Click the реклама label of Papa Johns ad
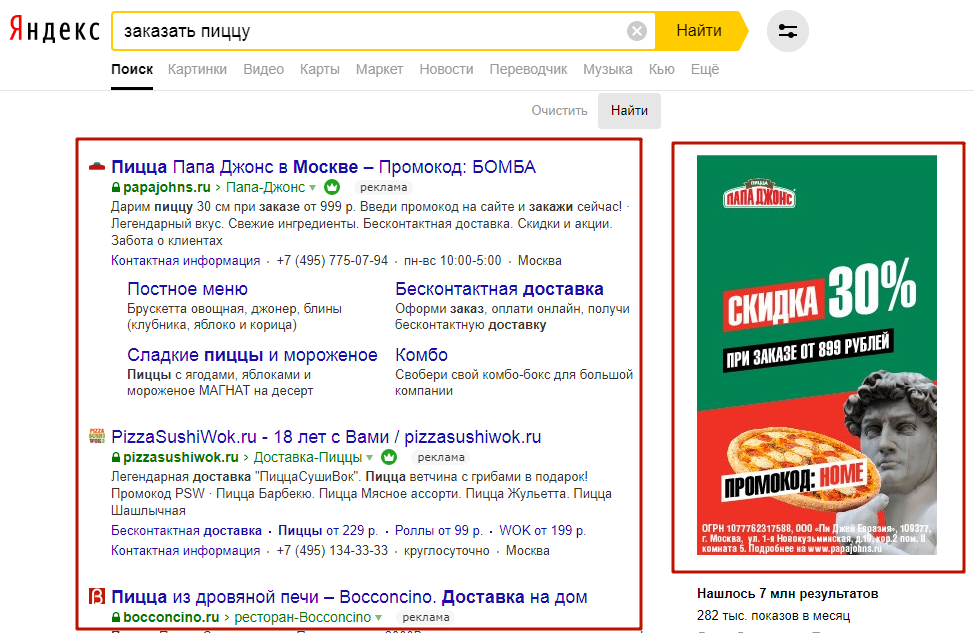The height and width of the screenshot is (633, 974). click(384, 187)
